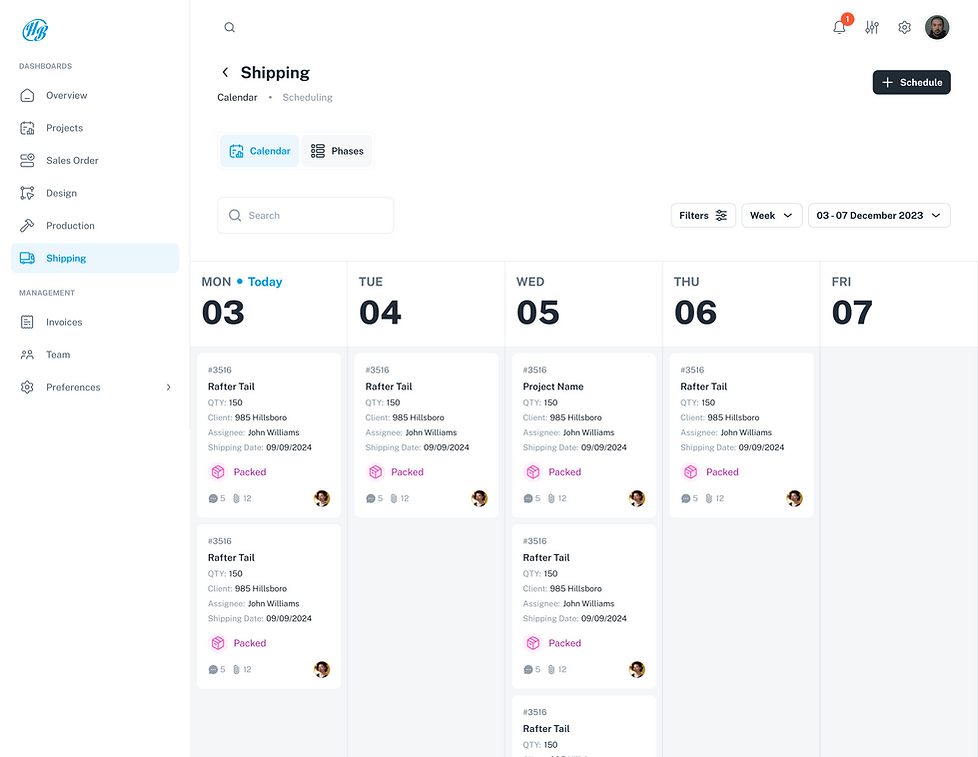The image size is (978, 757).
Task: Click the Sales Order sidebar icon
Action: tap(27, 160)
